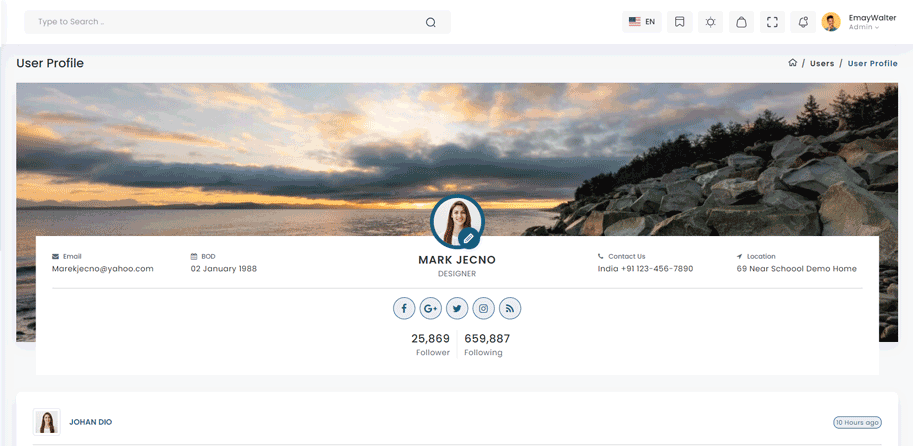The image size is (913, 446).
Task: Open the Google Plus social icon
Action: point(431,309)
